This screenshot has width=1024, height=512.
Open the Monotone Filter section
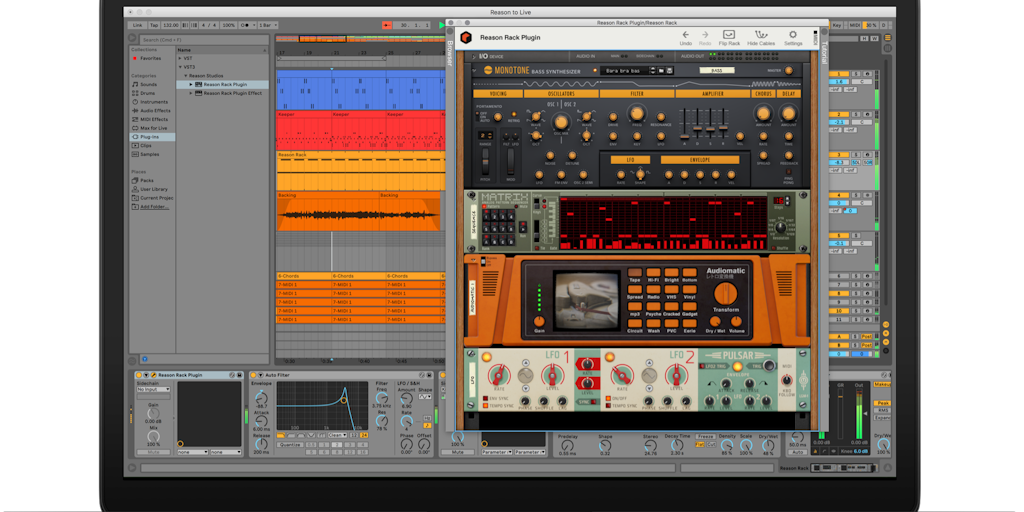pos(637,93)
